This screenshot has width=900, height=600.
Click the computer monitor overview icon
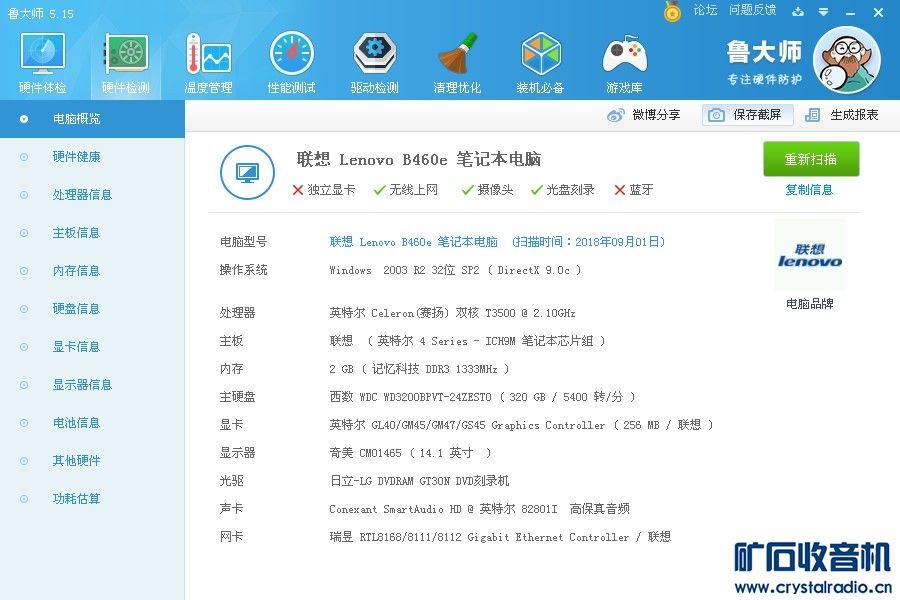click(x=247, y=172)
